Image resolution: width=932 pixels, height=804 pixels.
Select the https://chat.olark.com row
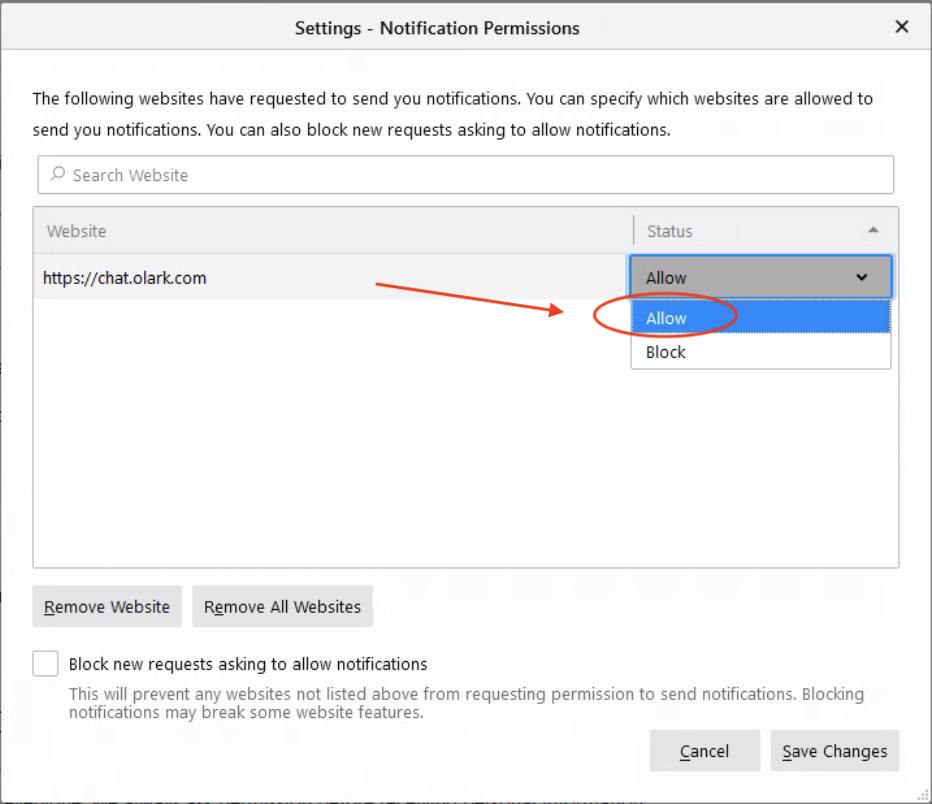click(300, 278)
